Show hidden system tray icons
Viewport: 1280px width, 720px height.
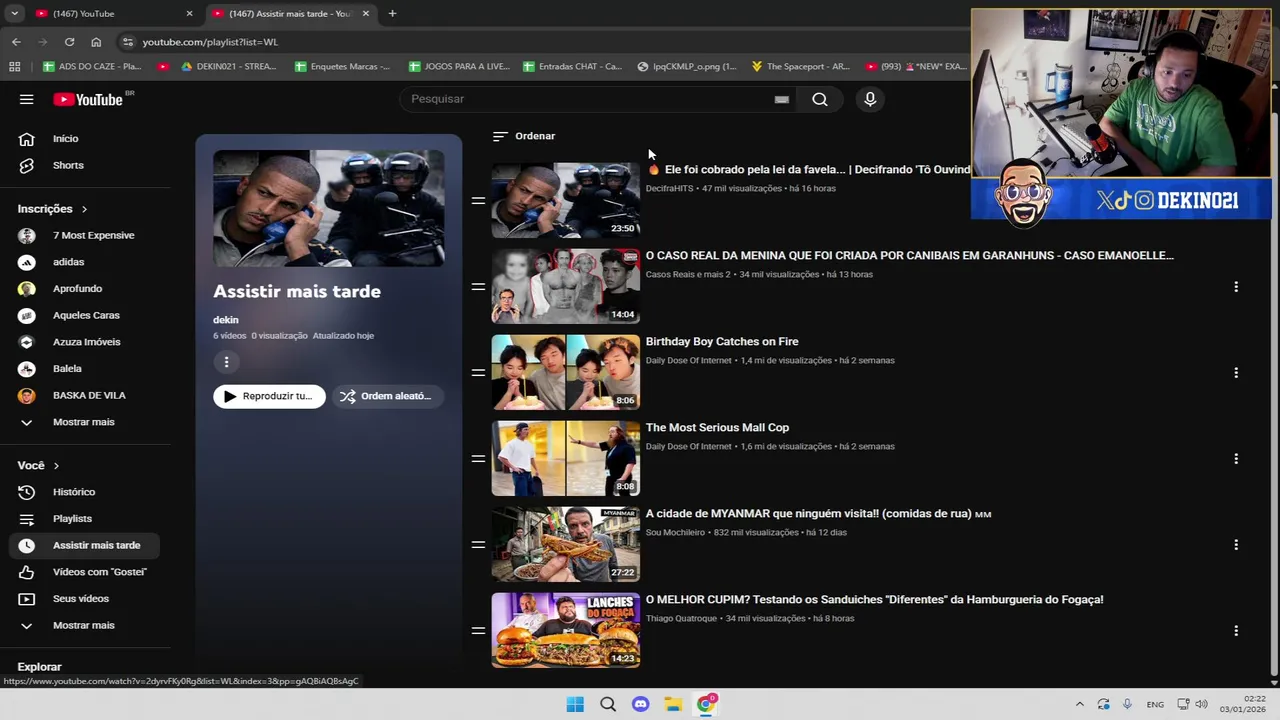point(1079,704)
